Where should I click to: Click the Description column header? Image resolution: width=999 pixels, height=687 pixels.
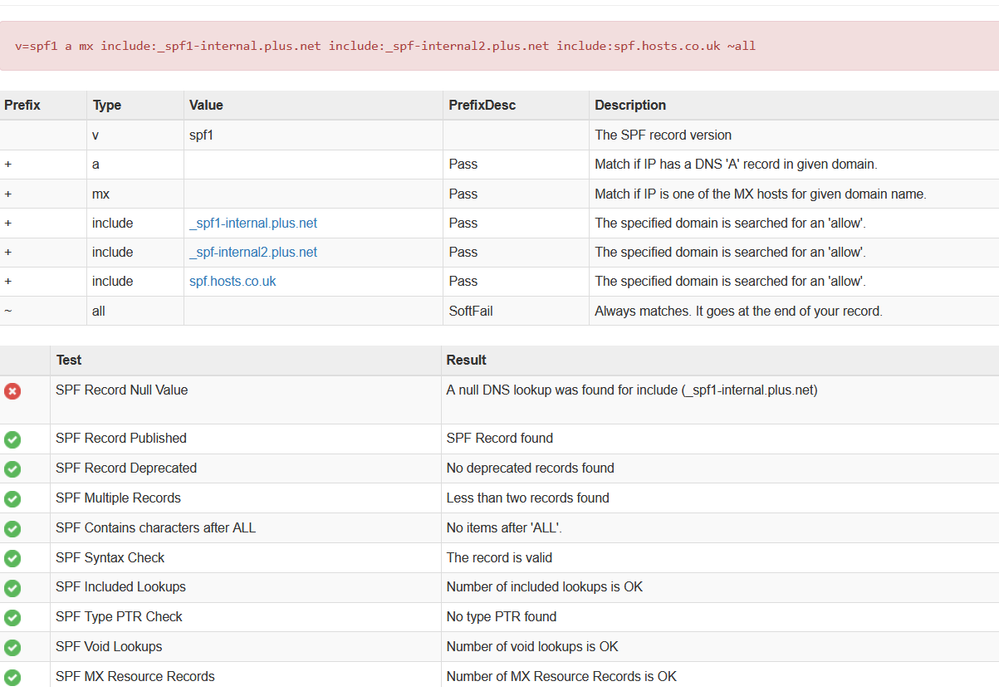630,105
